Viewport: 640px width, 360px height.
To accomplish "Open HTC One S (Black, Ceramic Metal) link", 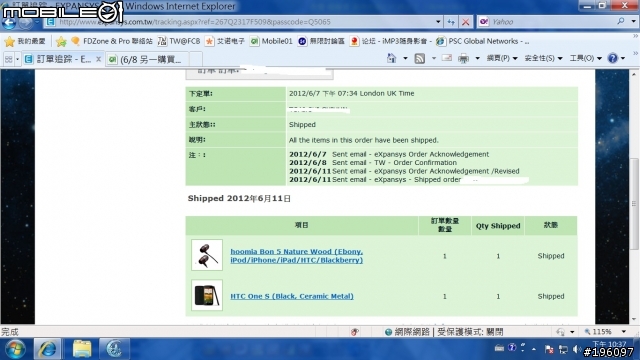I will [292, 296].
